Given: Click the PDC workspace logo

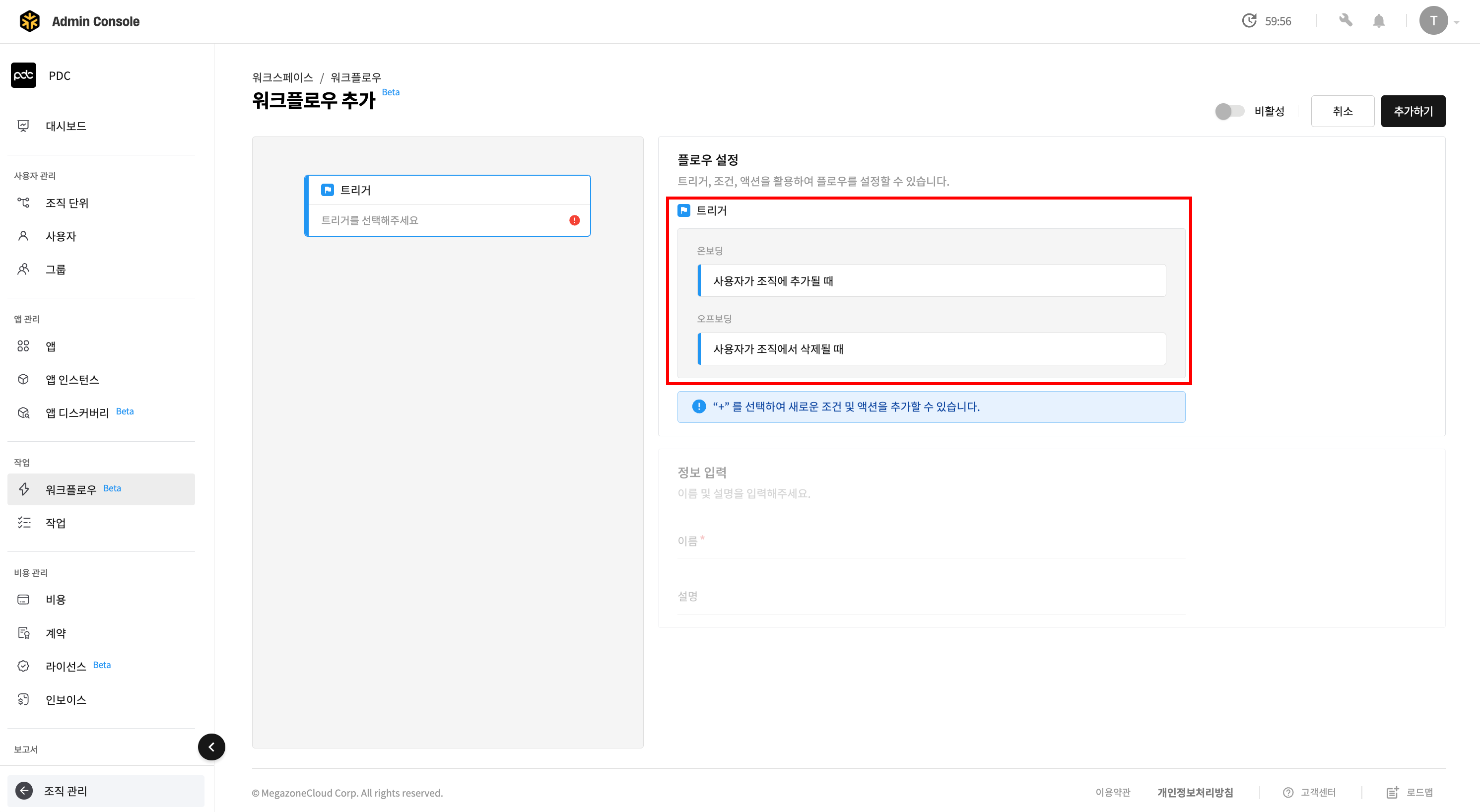Looking at the screenshot, I should (x=23, y=75).
